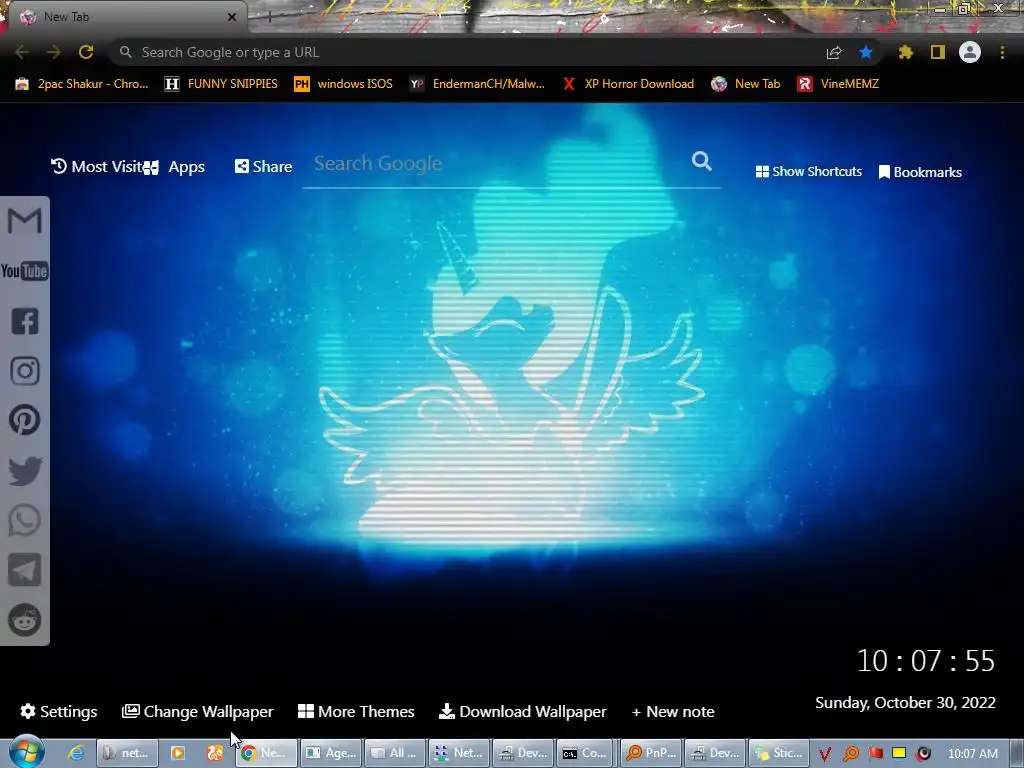This screenshot has height=768, width=1024.
Task: Open Twitter from the left sidebar
Action: pyautogui.click(x=25, y=471)
